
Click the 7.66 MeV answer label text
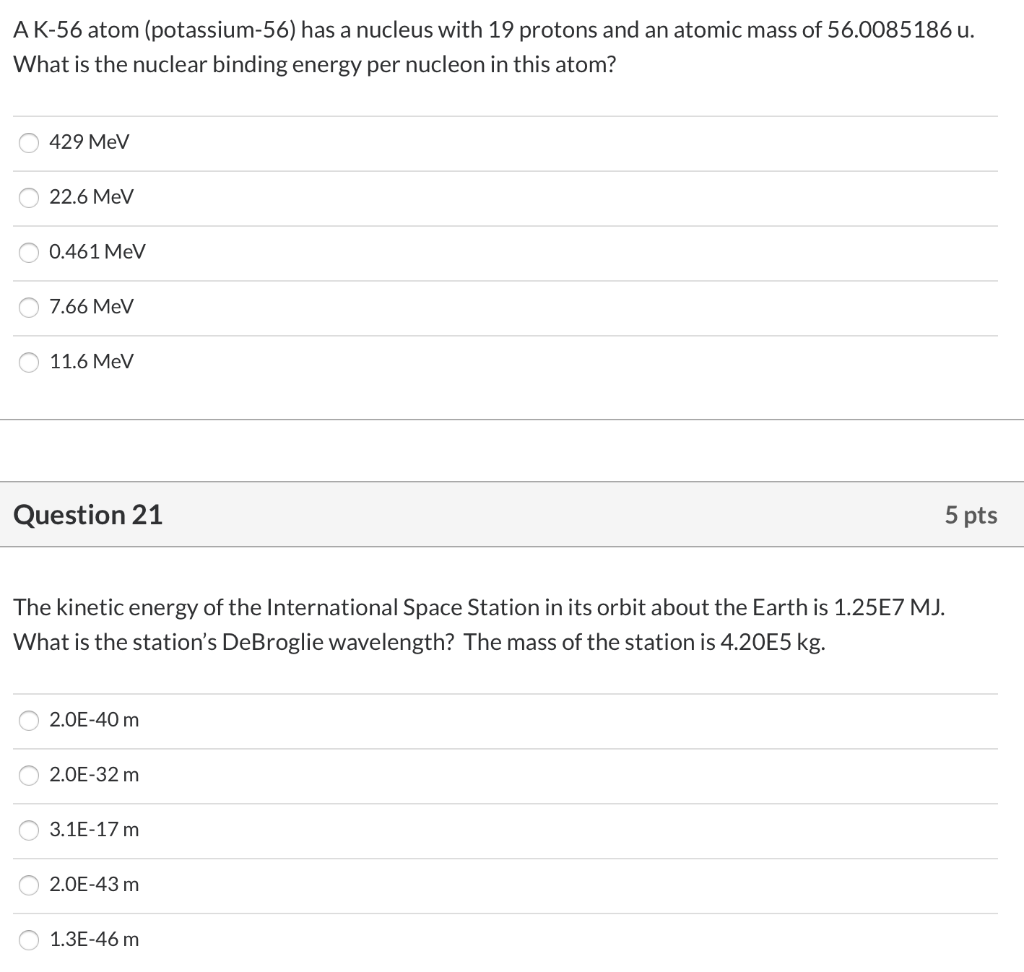[x=91, y=306]
